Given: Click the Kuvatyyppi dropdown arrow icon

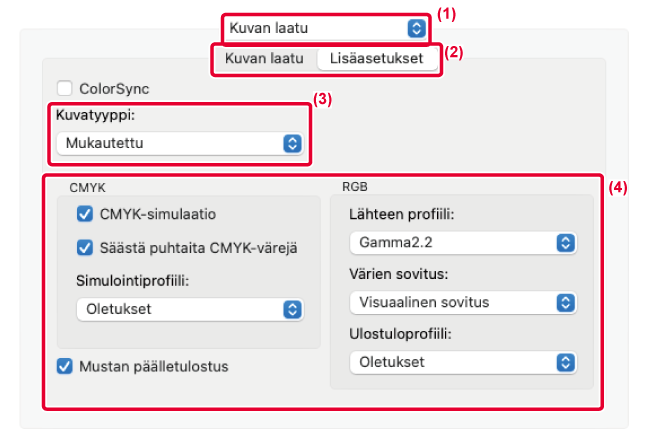Looking at the screenshot, I should click(292, 143).
